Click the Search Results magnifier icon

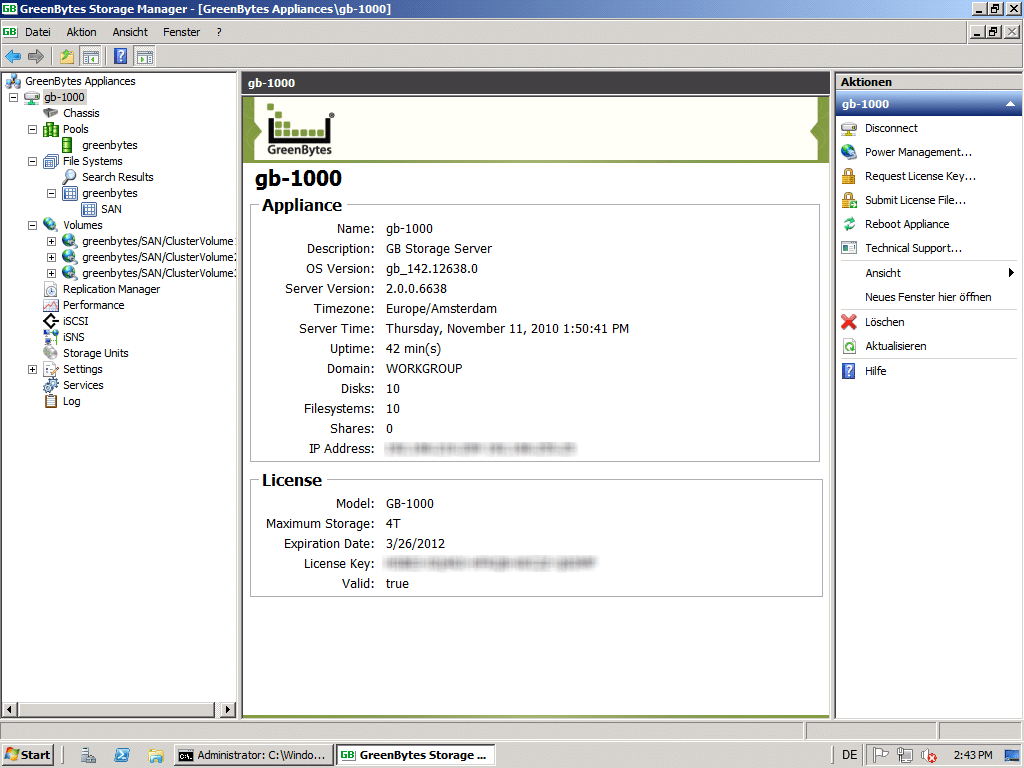click(x=69, y=177)
